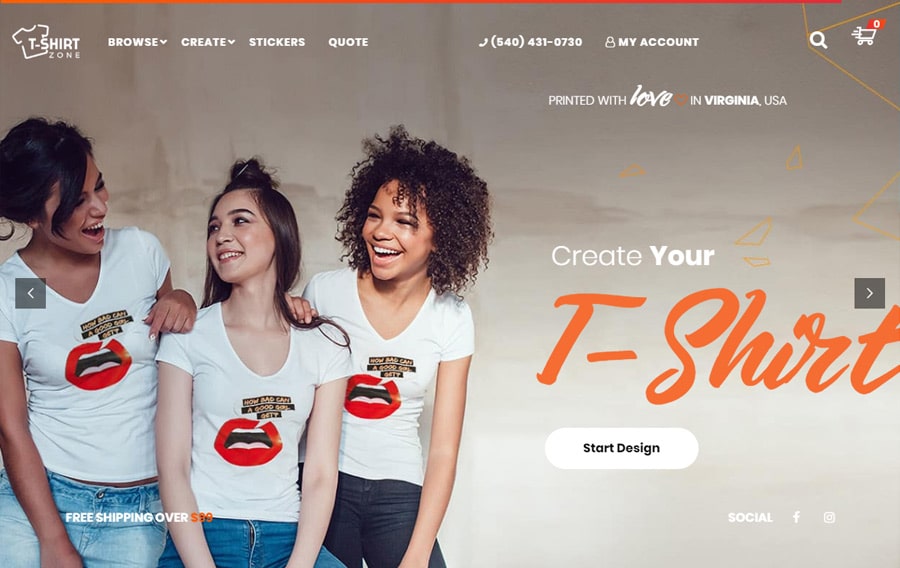900x568 pixels.
Task: Go to the previous slide arrow
Action: click(x=30, y=293)
